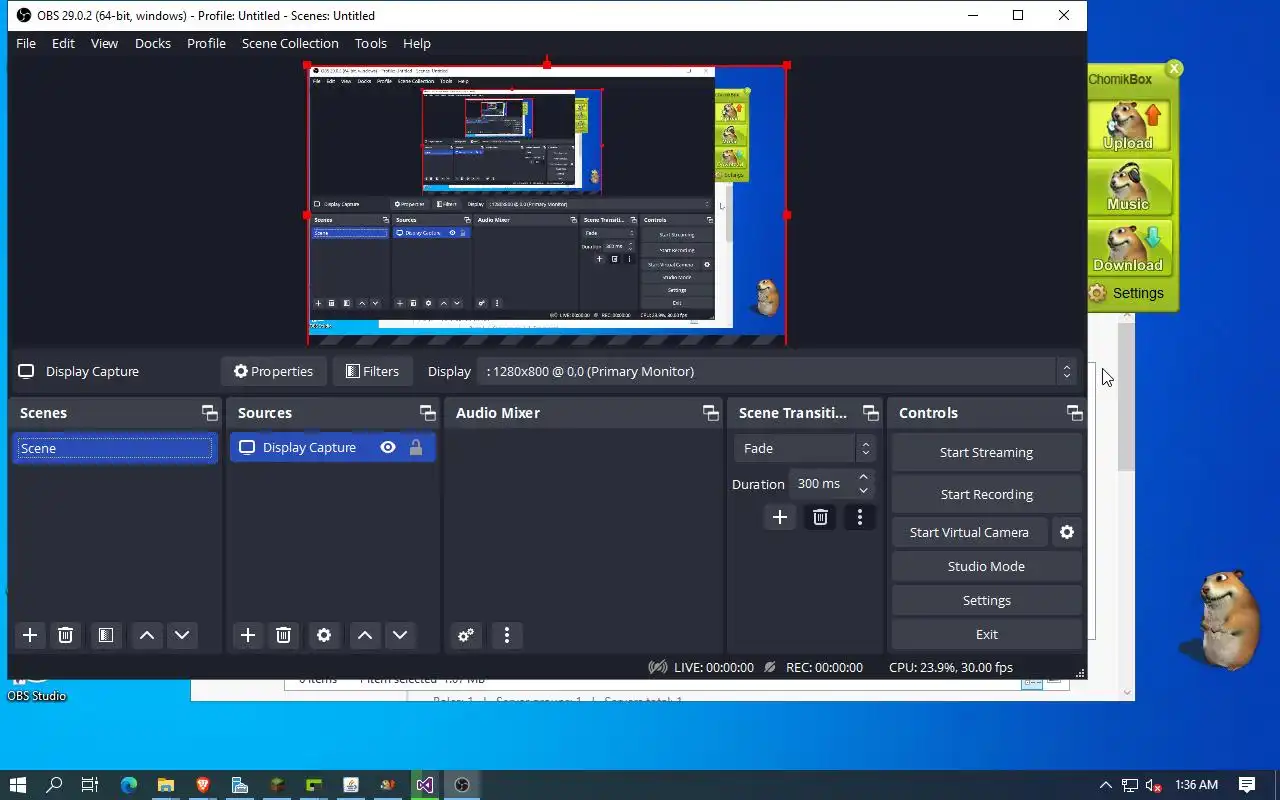Viewport: 1280px width, 800px height.
Task: Float the Controls dock panel
Action: (1074, 413)
